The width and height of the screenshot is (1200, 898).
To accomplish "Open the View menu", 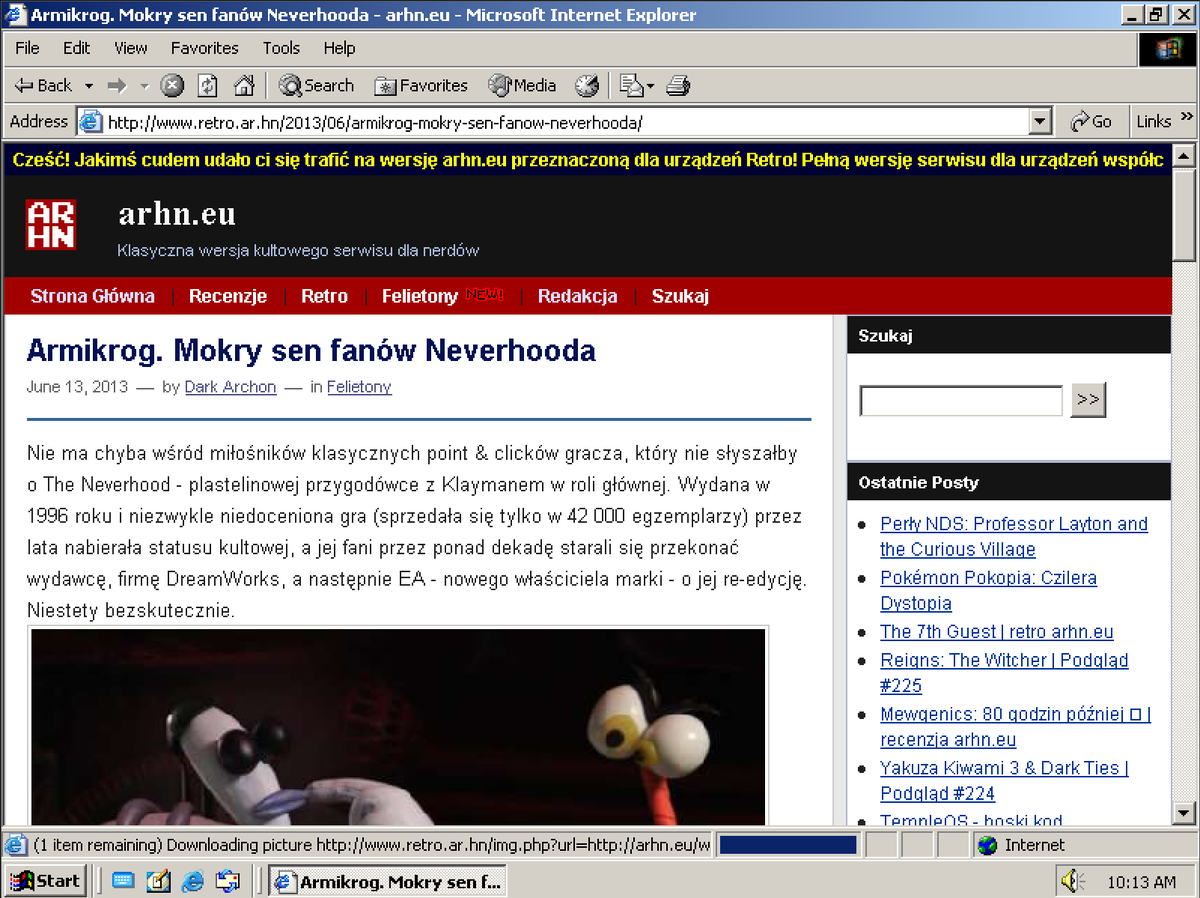I will (130, 48).
